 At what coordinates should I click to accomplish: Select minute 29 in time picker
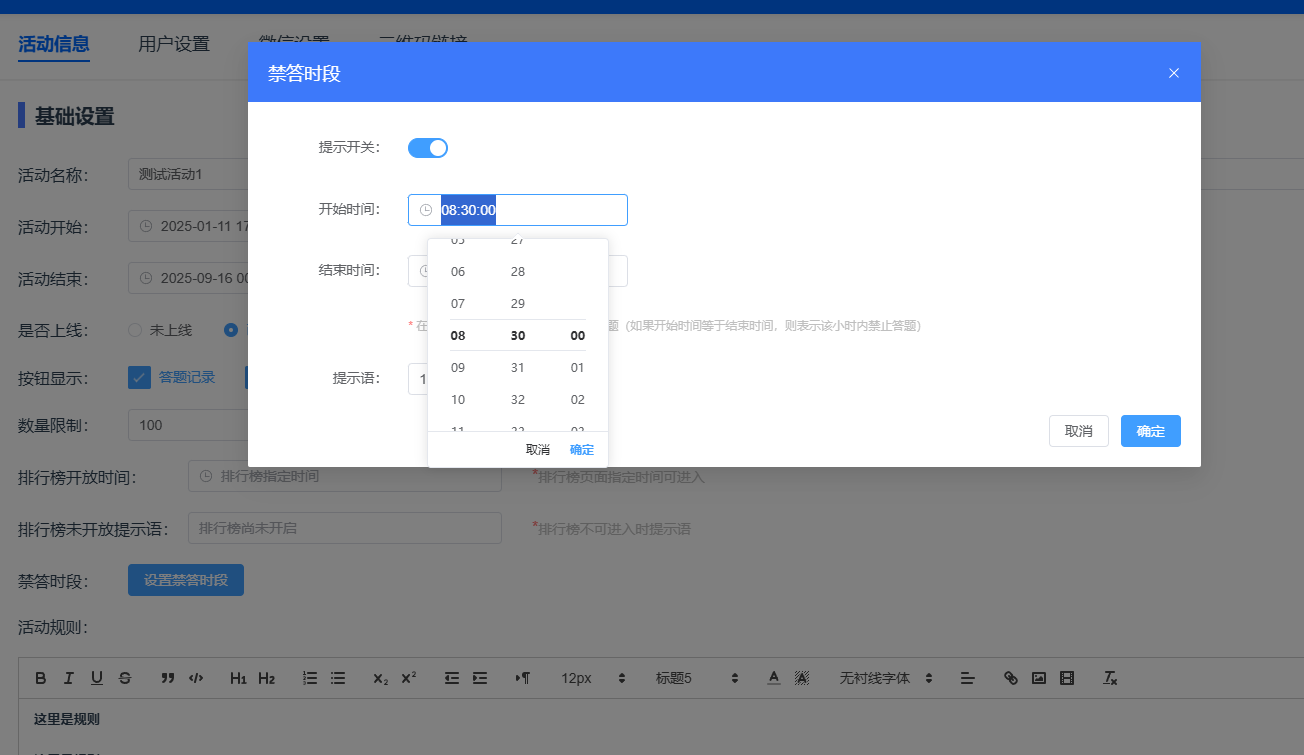pos(518,304)
